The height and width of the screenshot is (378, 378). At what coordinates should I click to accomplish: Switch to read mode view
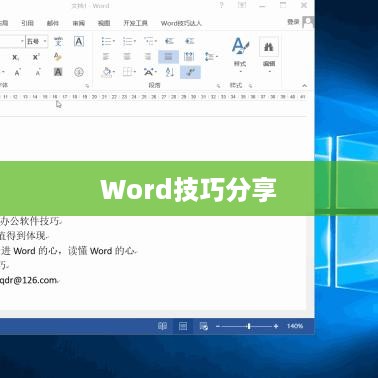coord(162,326)
